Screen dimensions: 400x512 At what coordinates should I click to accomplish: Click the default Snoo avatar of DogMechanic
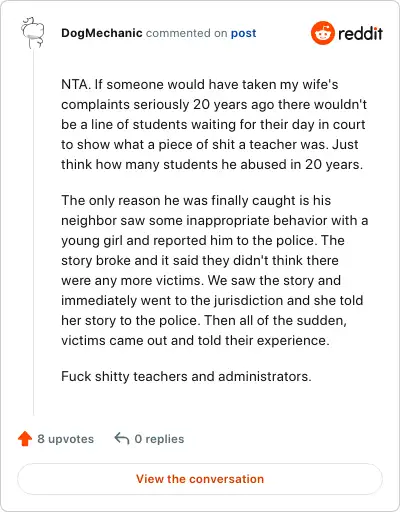tap(33, 33)
